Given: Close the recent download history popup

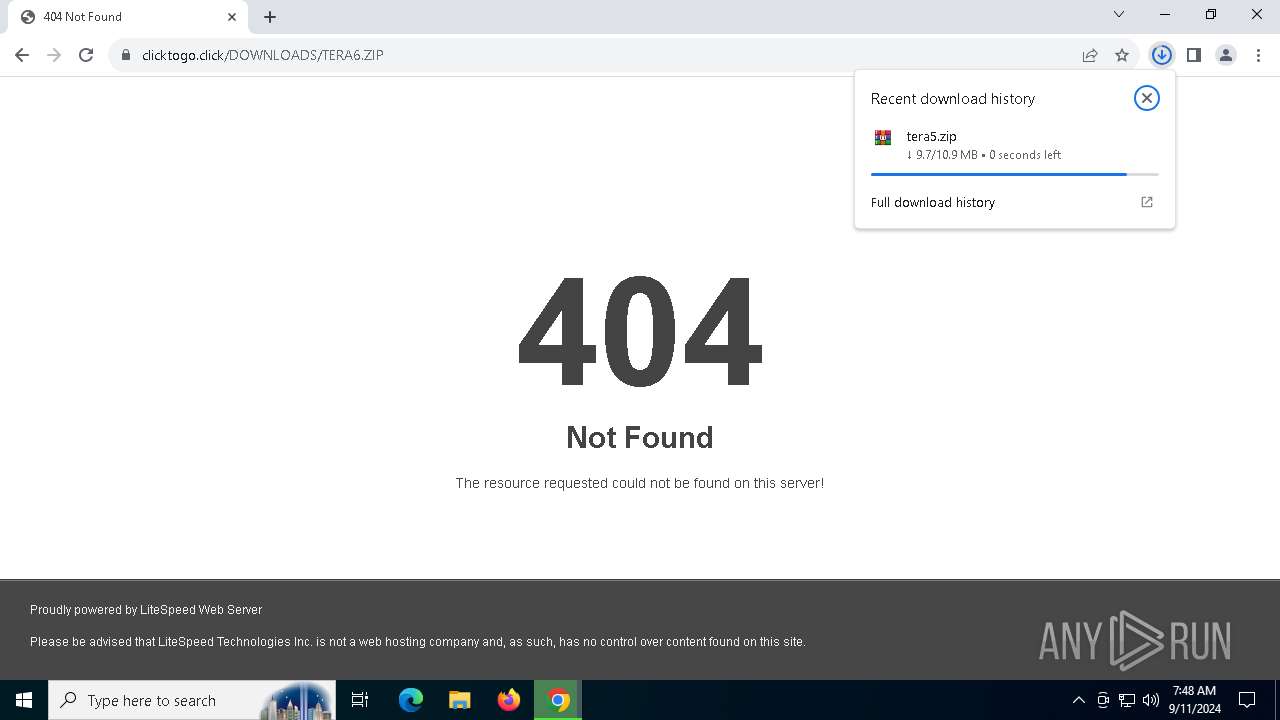Looking at the screenshot, I should pos(1147,98).
